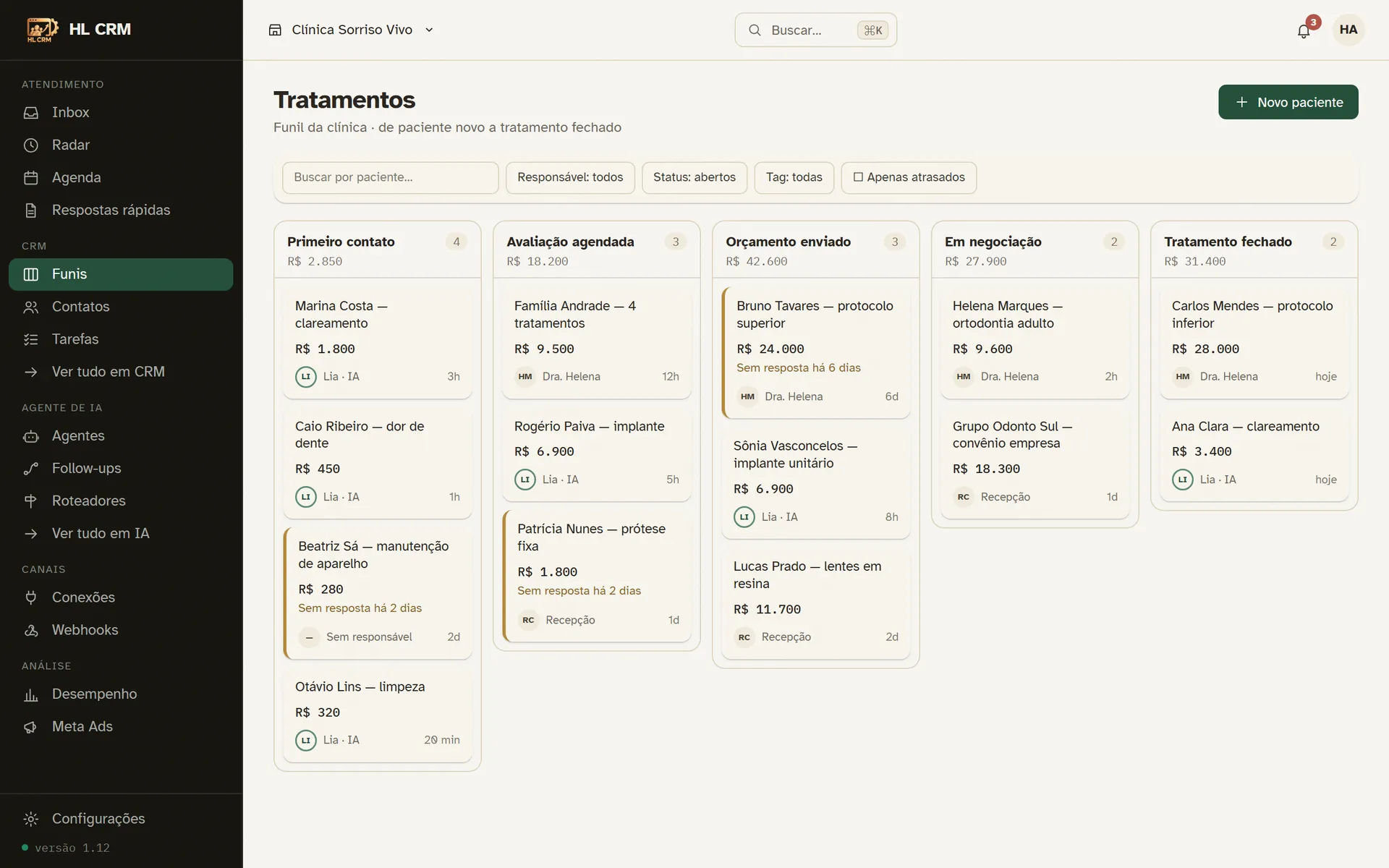Open Ver tudo em CRM
Image resolution: width=1389 pixels, height=868 pixels.
(x=121, y=372)
